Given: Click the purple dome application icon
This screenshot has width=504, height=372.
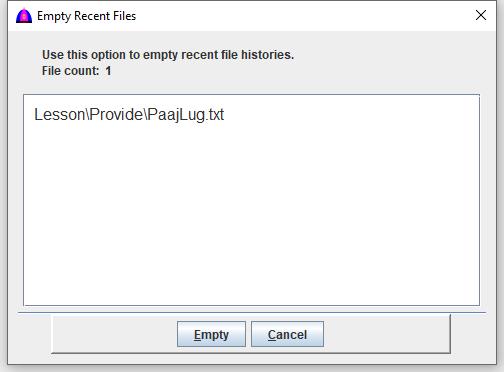Looking at the screenshot, I should [24, 16].
